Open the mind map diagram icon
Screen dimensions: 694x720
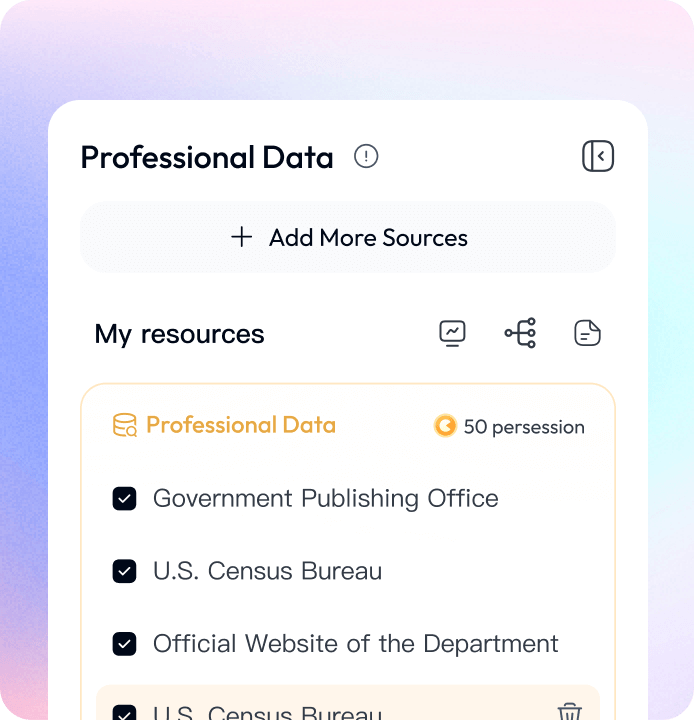tap(520, 333)
